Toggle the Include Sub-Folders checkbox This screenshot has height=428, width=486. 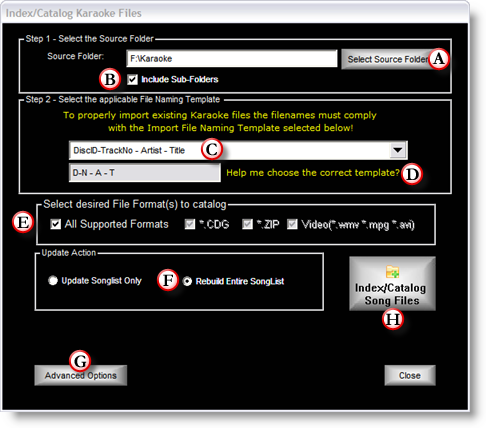coord(132,79)
